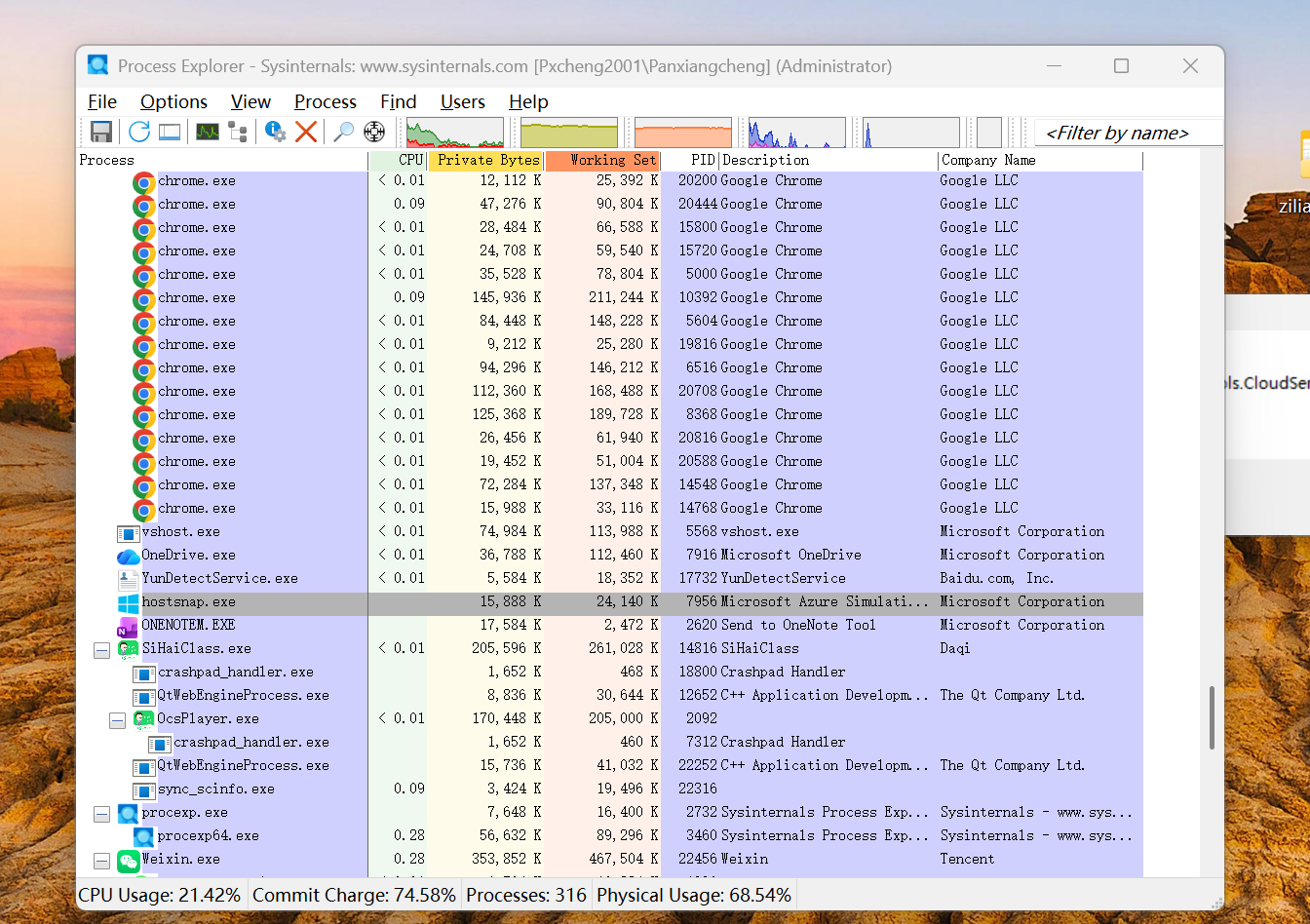Click the orange physical memory graph

683,133
